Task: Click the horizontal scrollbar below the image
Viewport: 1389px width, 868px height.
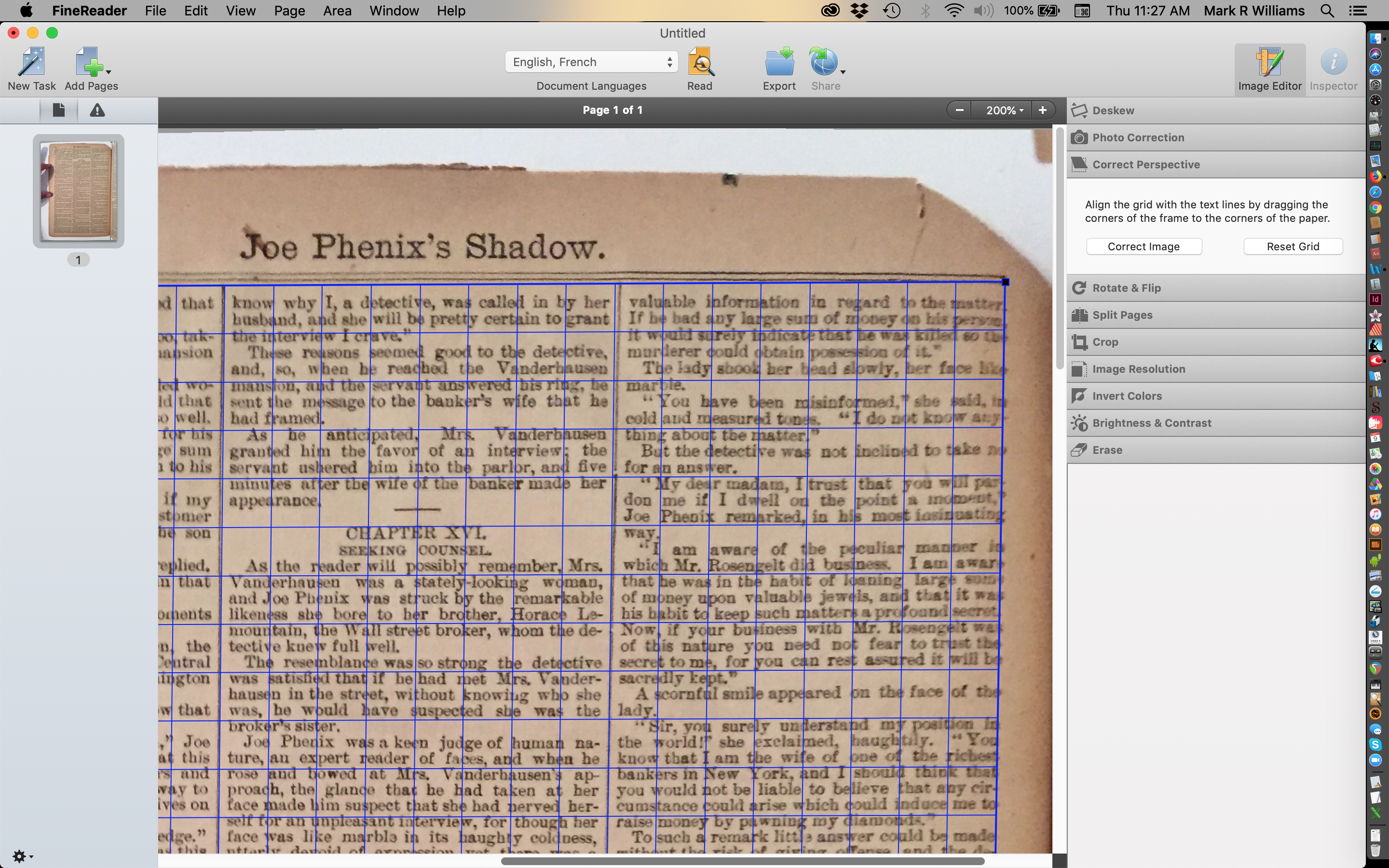Action: click(x=742, y=861)
